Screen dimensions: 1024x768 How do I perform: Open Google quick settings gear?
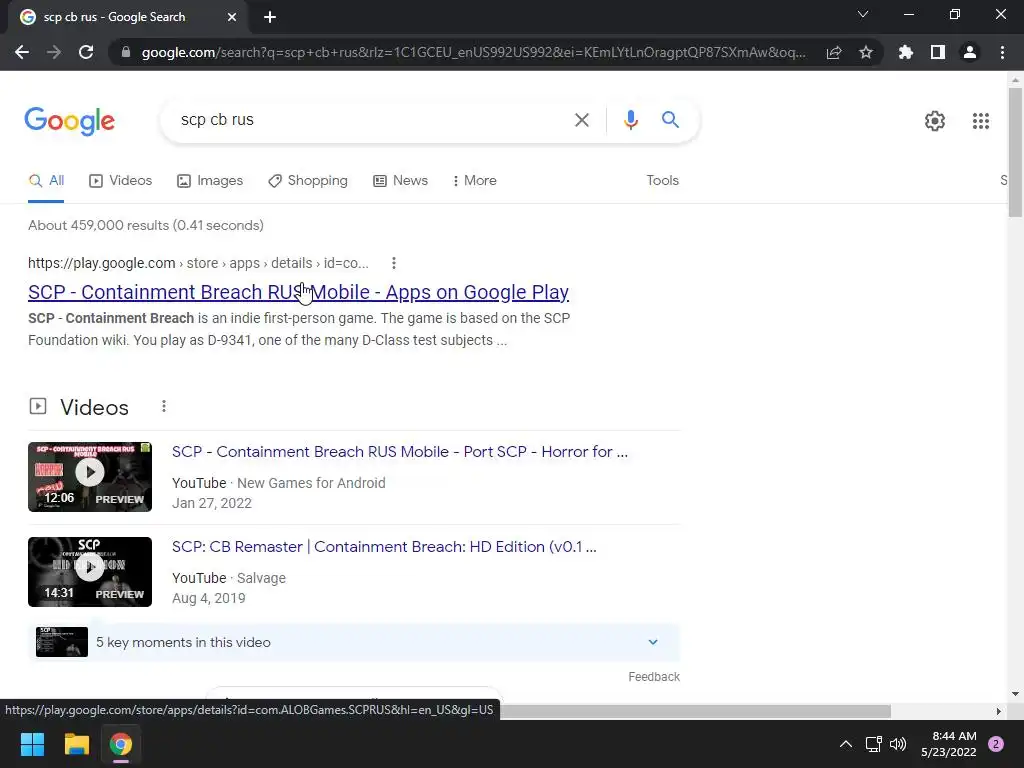coord(935,121)
